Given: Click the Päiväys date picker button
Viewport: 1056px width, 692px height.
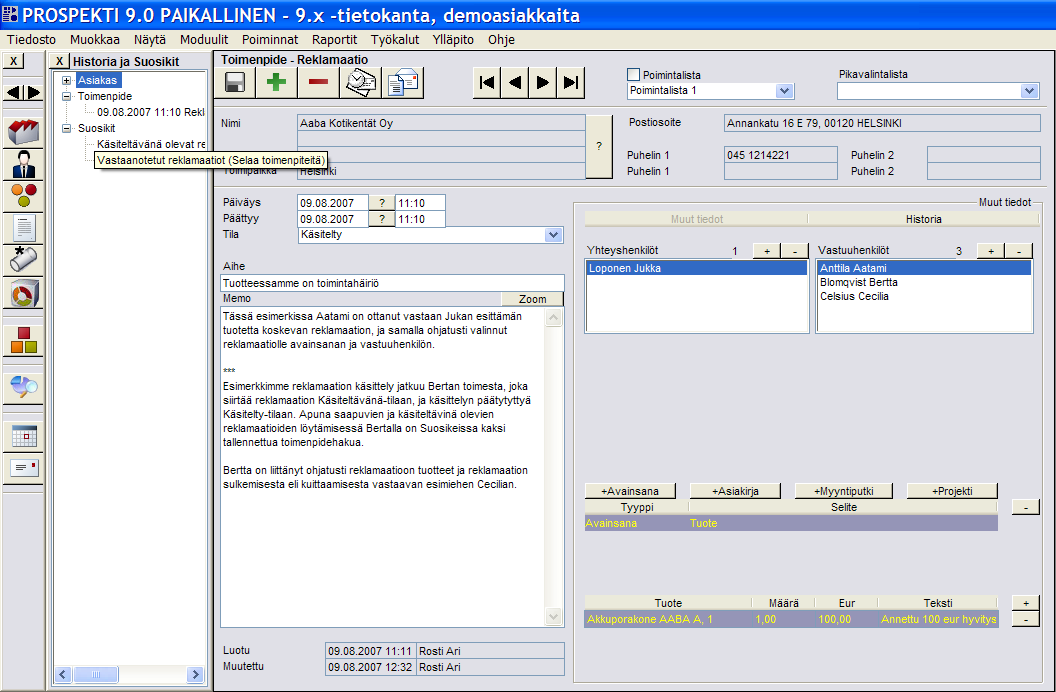Looking at the screenshot, I should [x=382, y=203].
